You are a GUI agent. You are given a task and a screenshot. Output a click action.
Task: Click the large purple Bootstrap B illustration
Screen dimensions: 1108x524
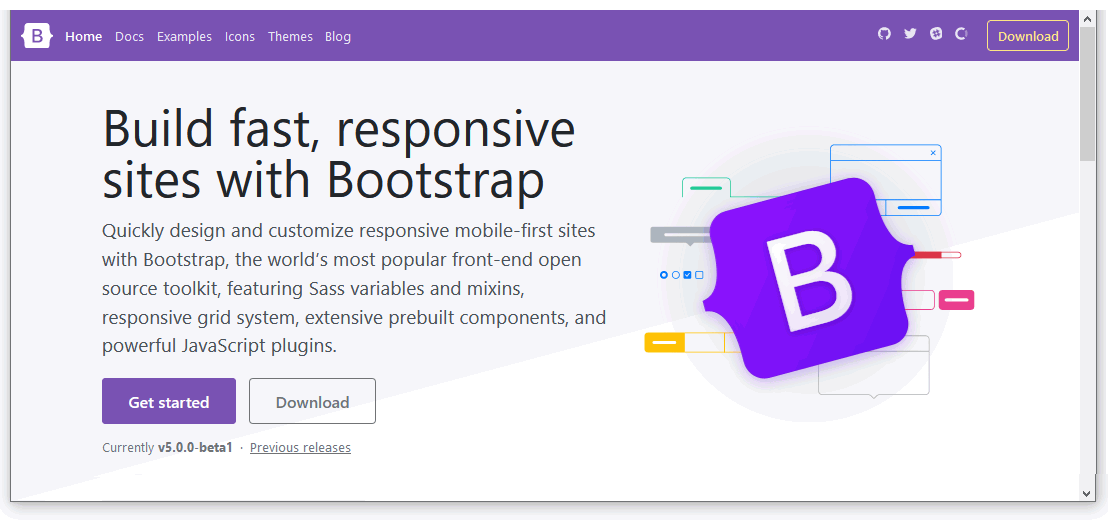click(x=808, y=278)
